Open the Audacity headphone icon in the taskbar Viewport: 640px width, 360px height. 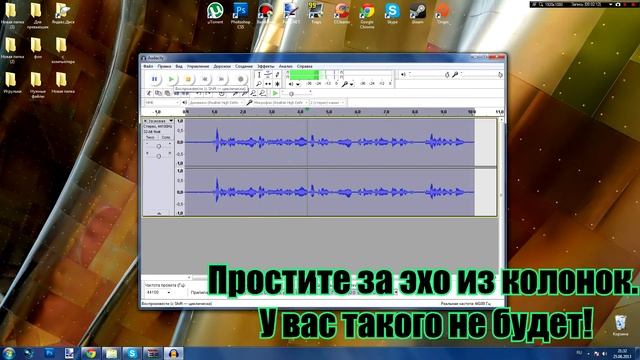tap(173, 353)
